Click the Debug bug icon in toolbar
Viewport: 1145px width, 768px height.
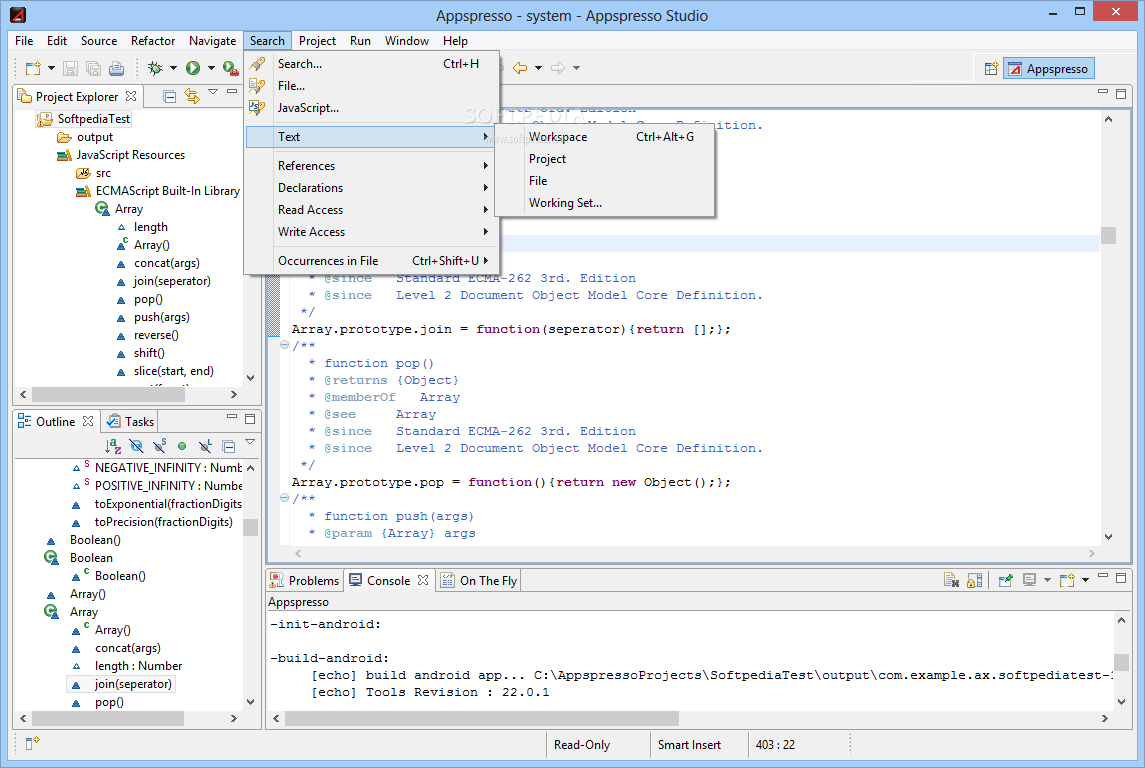155,68
